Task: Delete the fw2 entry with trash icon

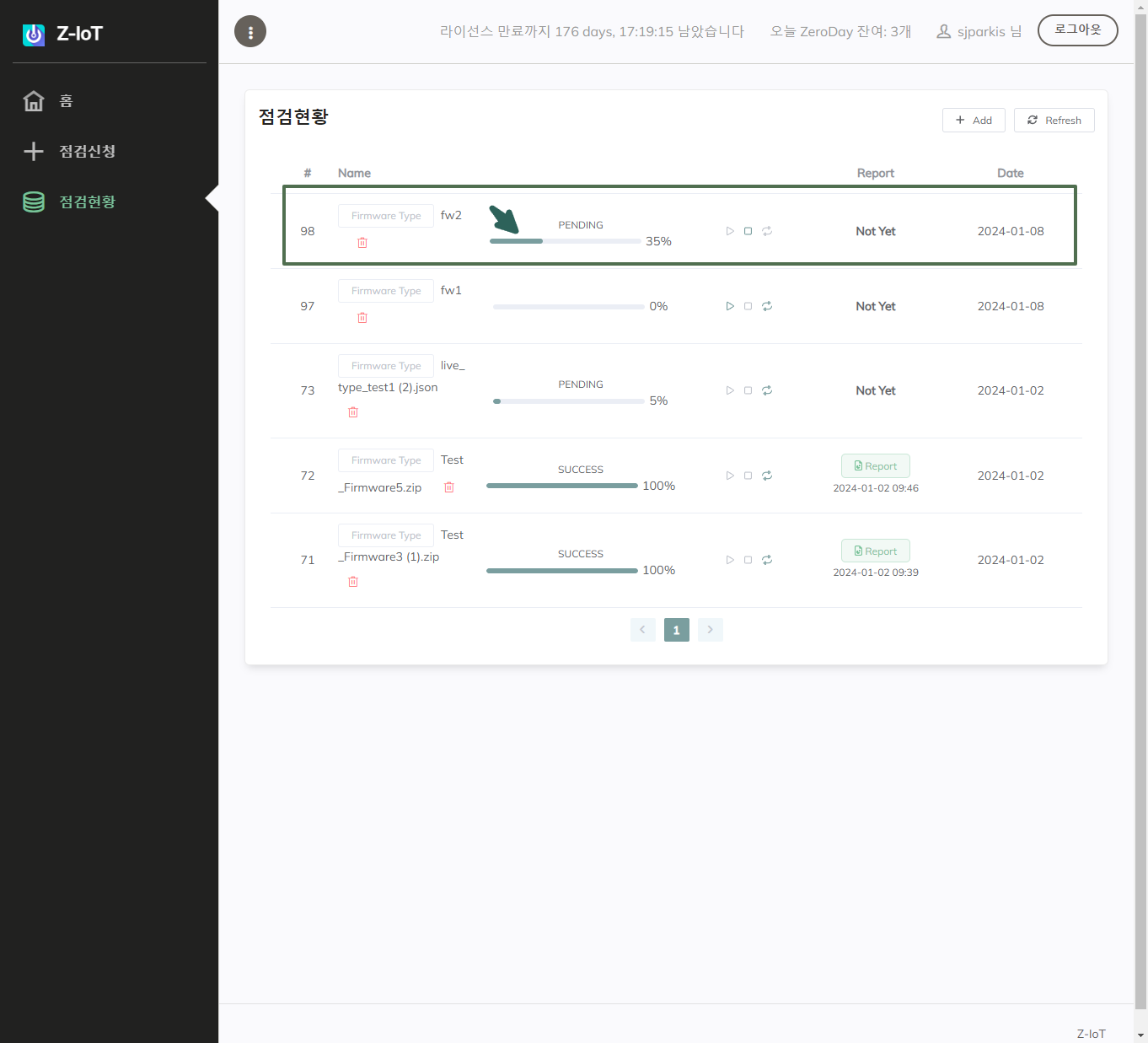Action: (362, 243)
